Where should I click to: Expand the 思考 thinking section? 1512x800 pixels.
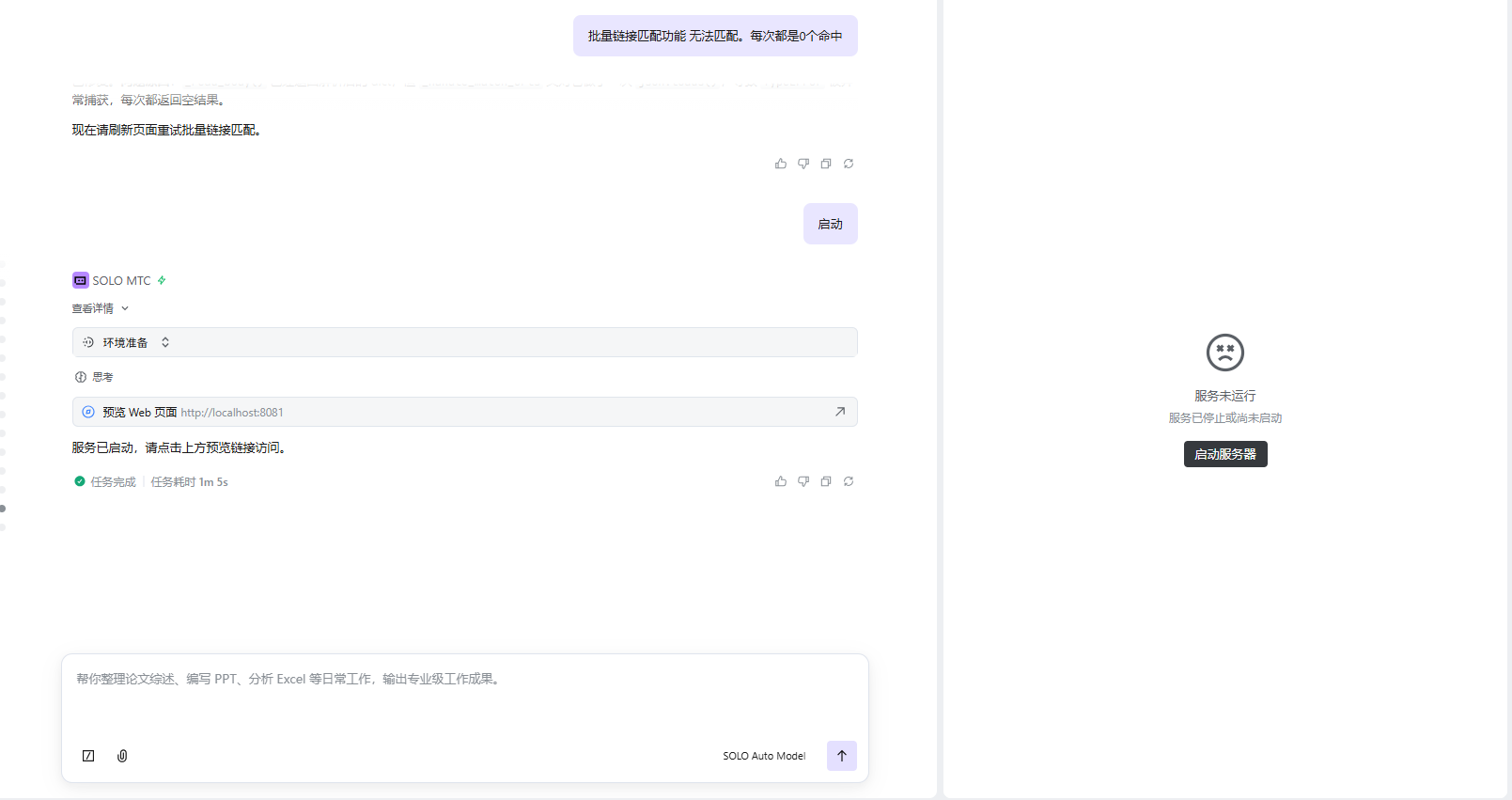pos(102,377)
